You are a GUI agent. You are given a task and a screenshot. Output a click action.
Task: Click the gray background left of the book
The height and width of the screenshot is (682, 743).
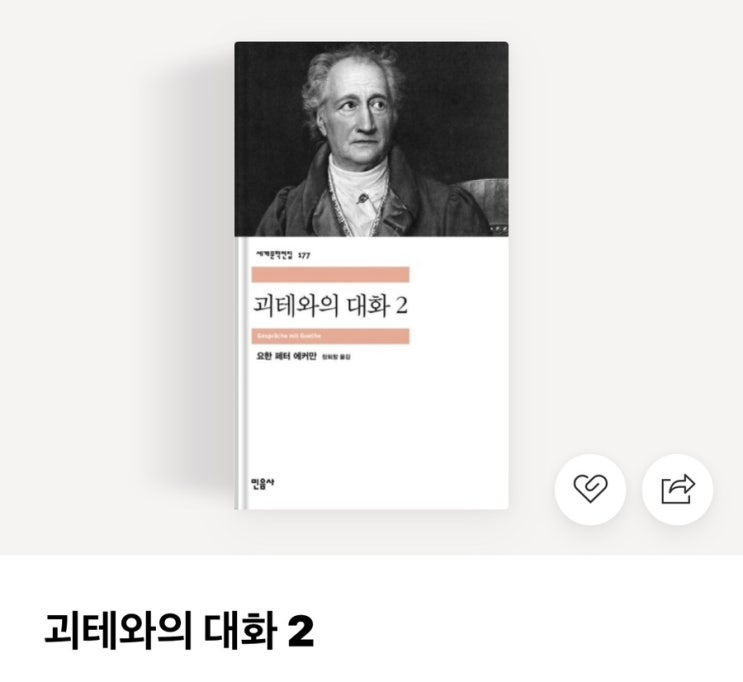pyautogui.click(x=116, y=277)
